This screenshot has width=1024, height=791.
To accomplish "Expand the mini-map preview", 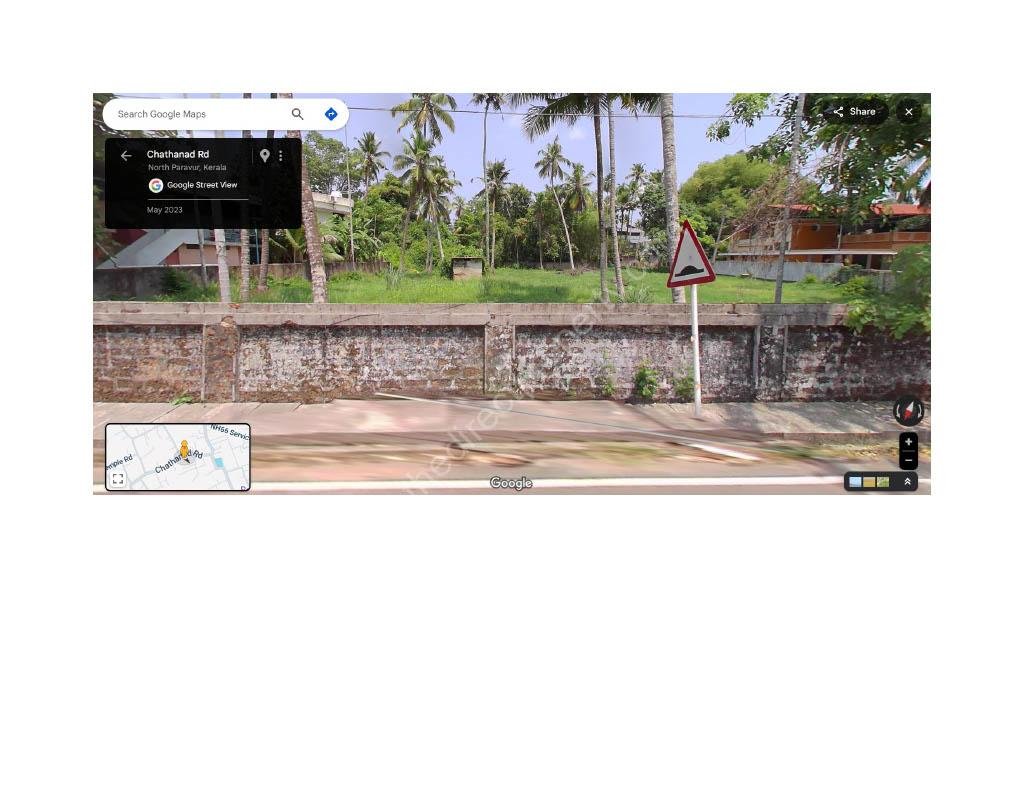I will (x=177, y=456).
